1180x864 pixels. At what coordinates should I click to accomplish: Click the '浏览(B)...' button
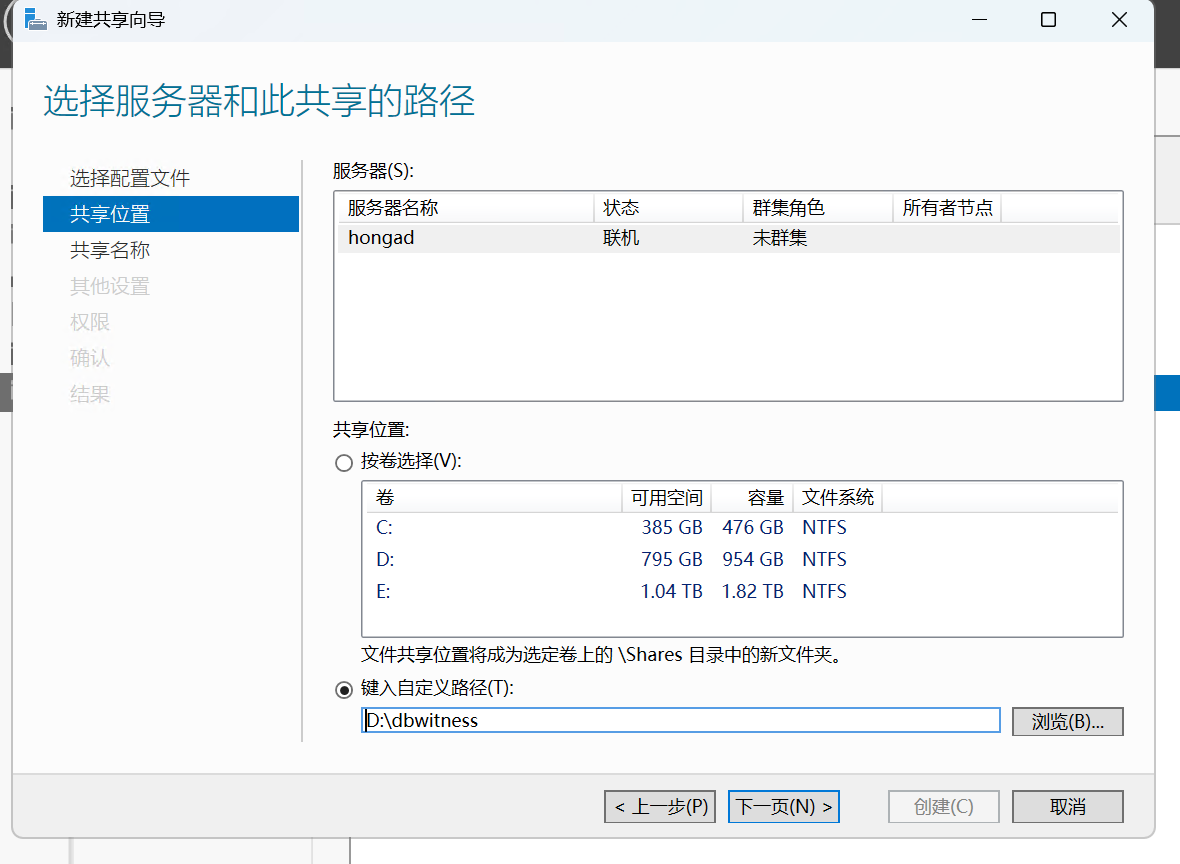coord(1067,722)
